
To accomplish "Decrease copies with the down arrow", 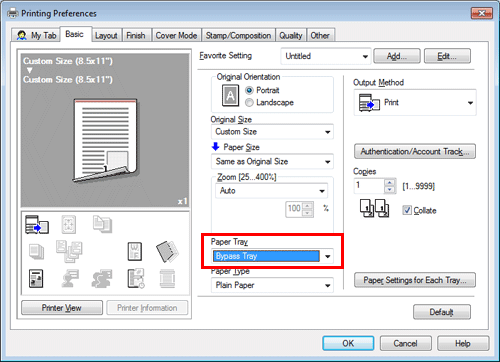I will coord(389,190).
